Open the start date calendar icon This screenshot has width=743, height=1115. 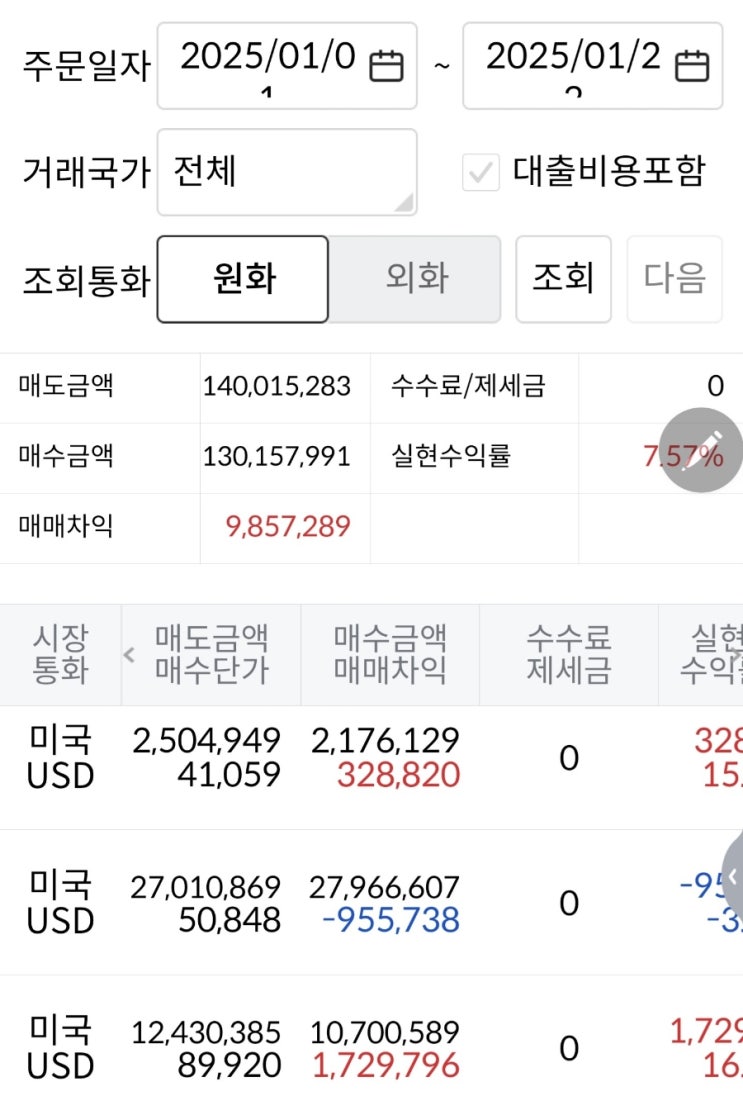387,66
